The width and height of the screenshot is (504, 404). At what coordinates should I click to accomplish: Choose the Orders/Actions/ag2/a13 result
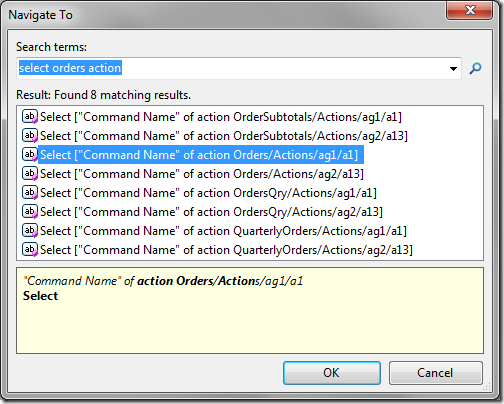[202, 174]
